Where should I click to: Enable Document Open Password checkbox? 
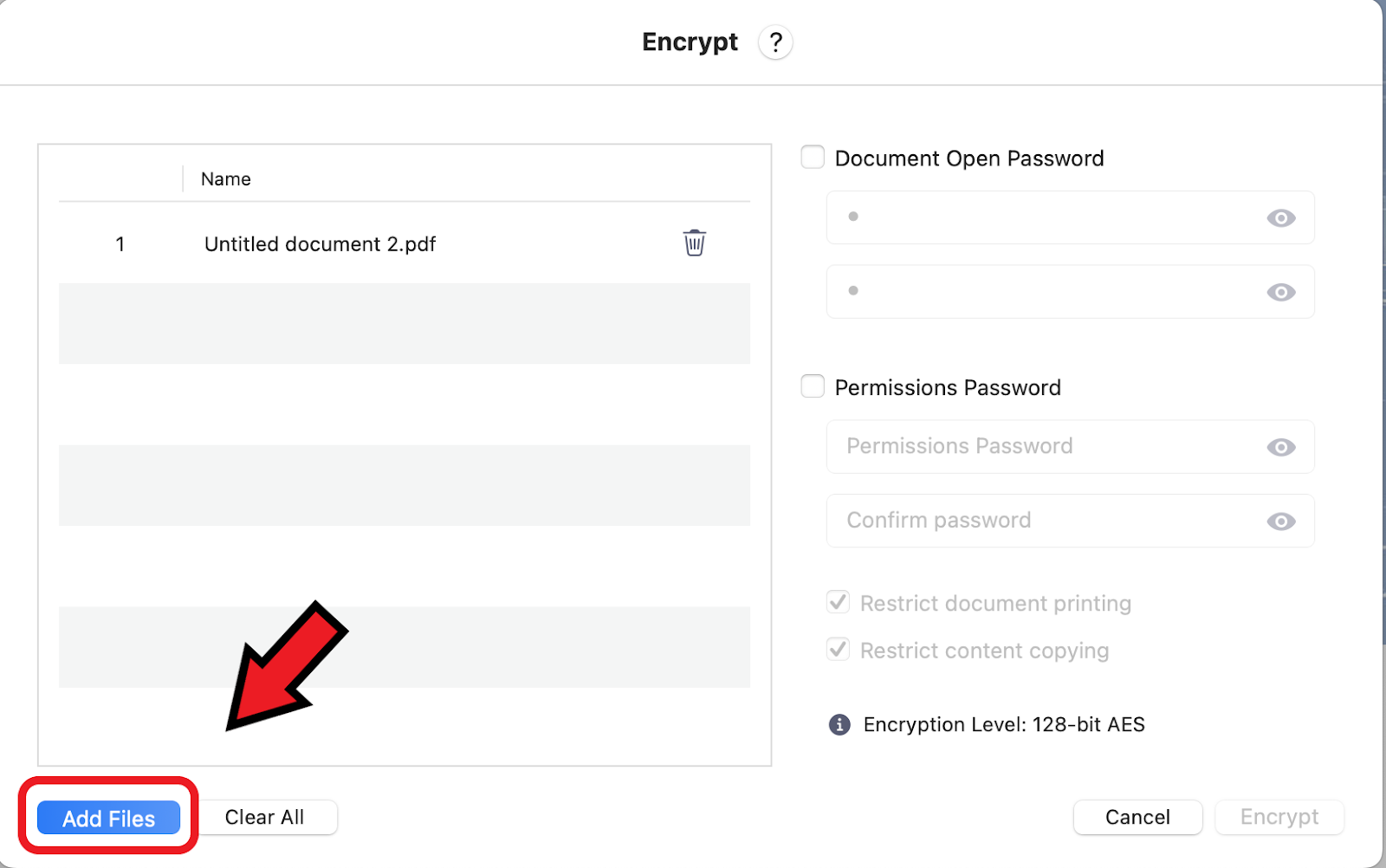(813, 158)
